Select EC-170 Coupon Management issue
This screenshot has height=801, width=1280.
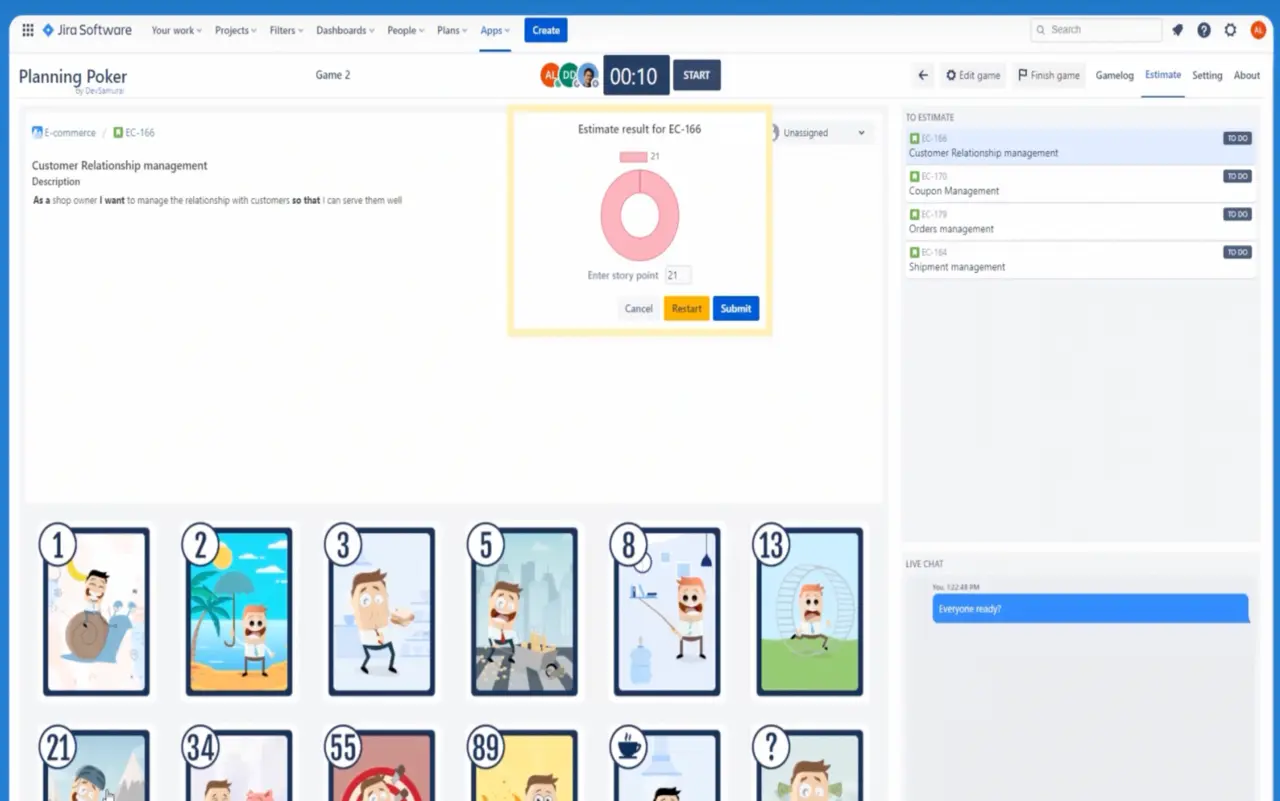[x=1080, y=184]
